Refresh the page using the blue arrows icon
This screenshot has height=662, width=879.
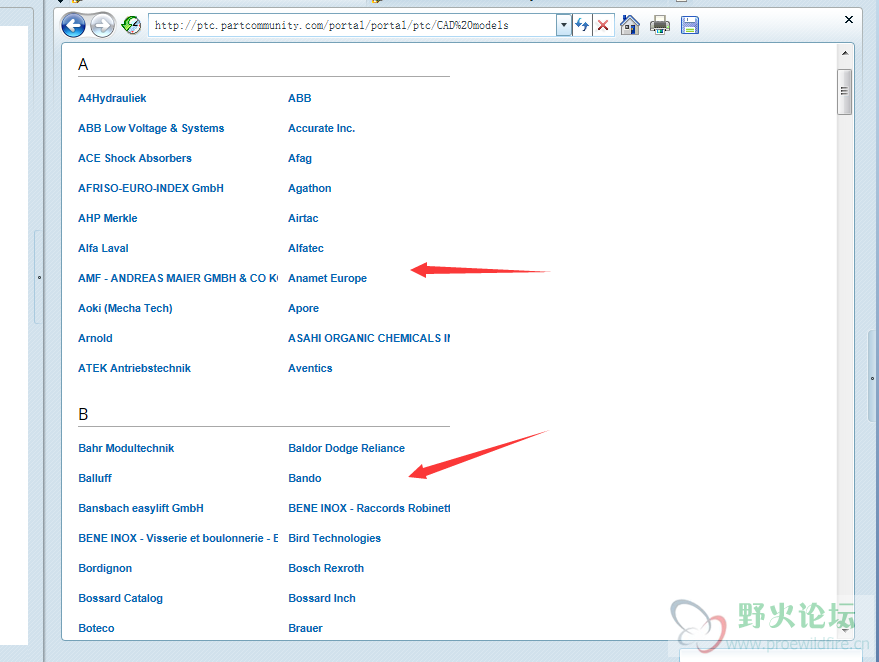click(x=582, y=25)
